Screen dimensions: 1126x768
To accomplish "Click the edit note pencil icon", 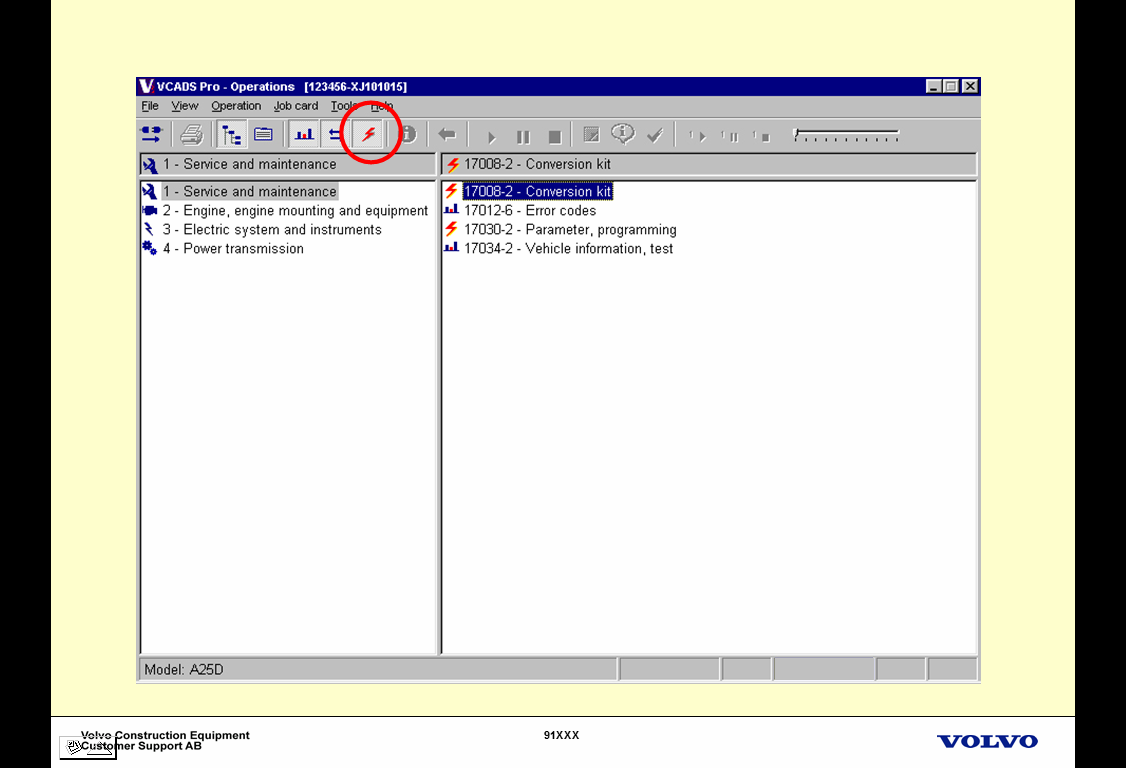I will tap(591, 134).
